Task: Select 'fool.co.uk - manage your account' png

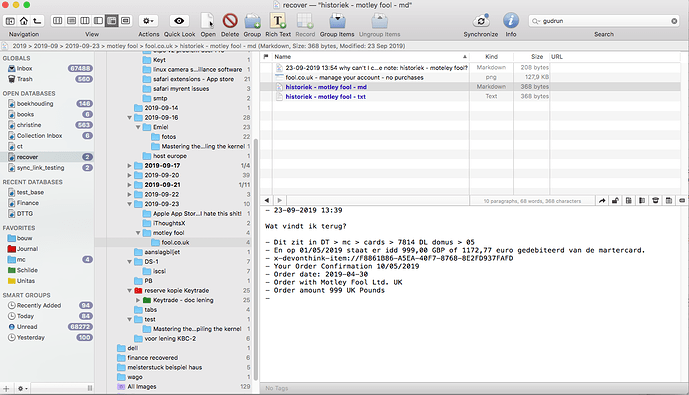Action: 354,77
